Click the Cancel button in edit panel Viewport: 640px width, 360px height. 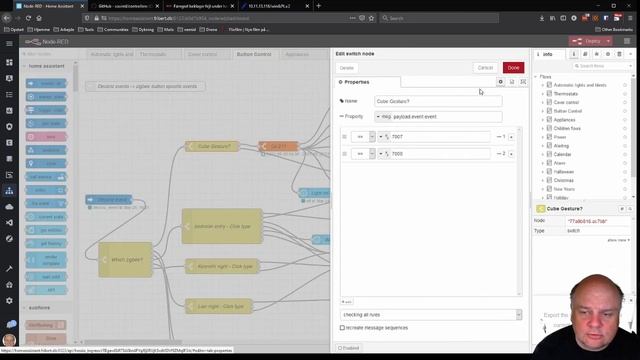(x=485, y=68)
